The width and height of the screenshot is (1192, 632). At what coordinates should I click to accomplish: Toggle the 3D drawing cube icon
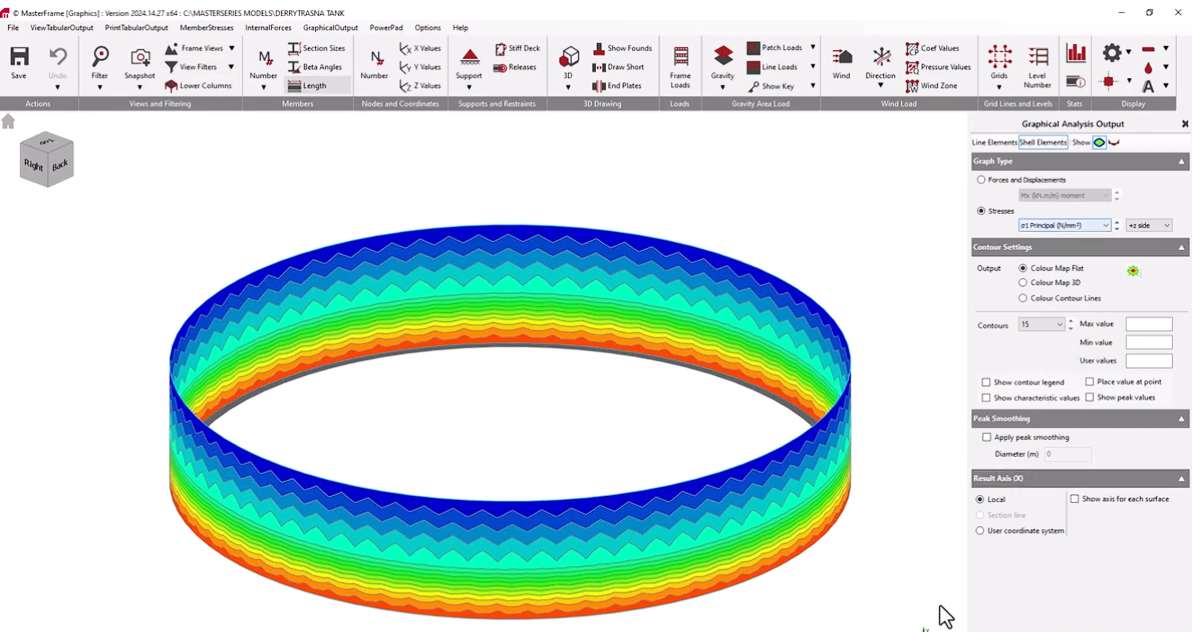point(568,58)
